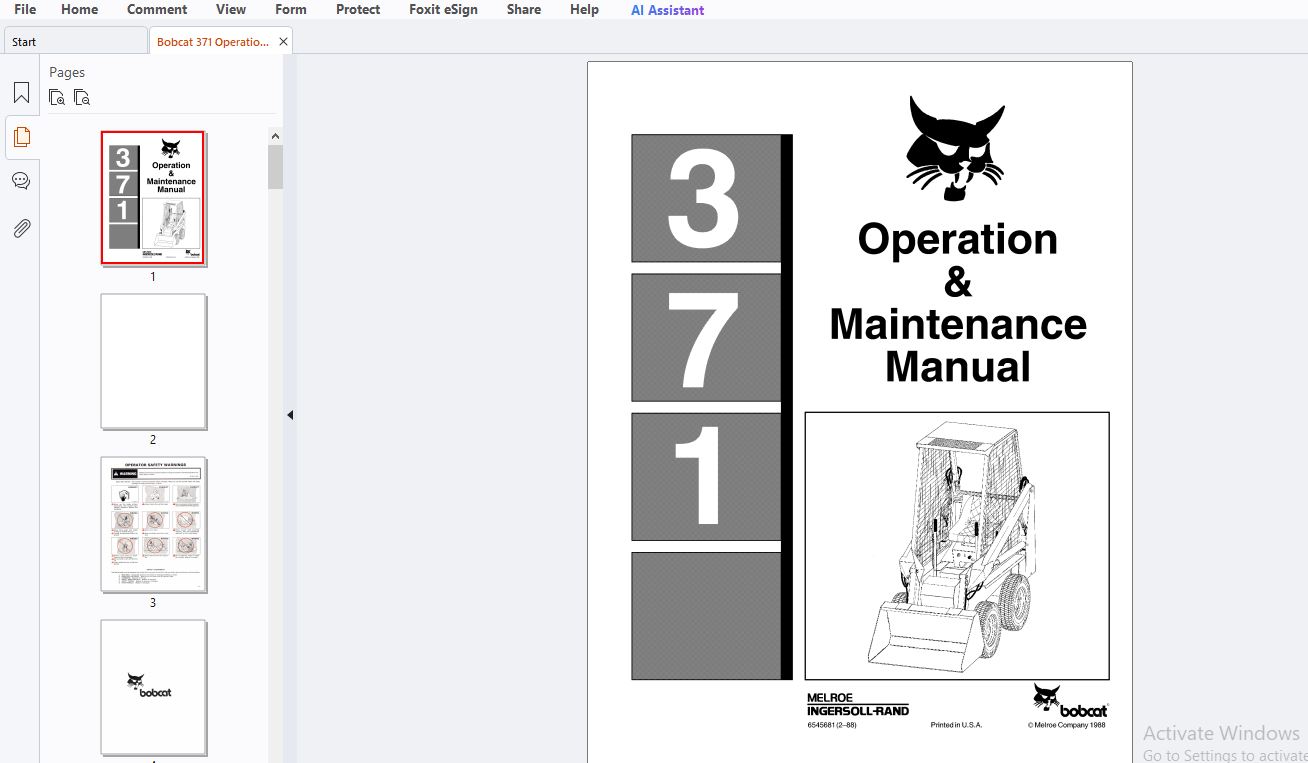Click the 'INGERSOLL-RAND' text on page
Screen dimensions: 1308x763
(x=858, y=710)
